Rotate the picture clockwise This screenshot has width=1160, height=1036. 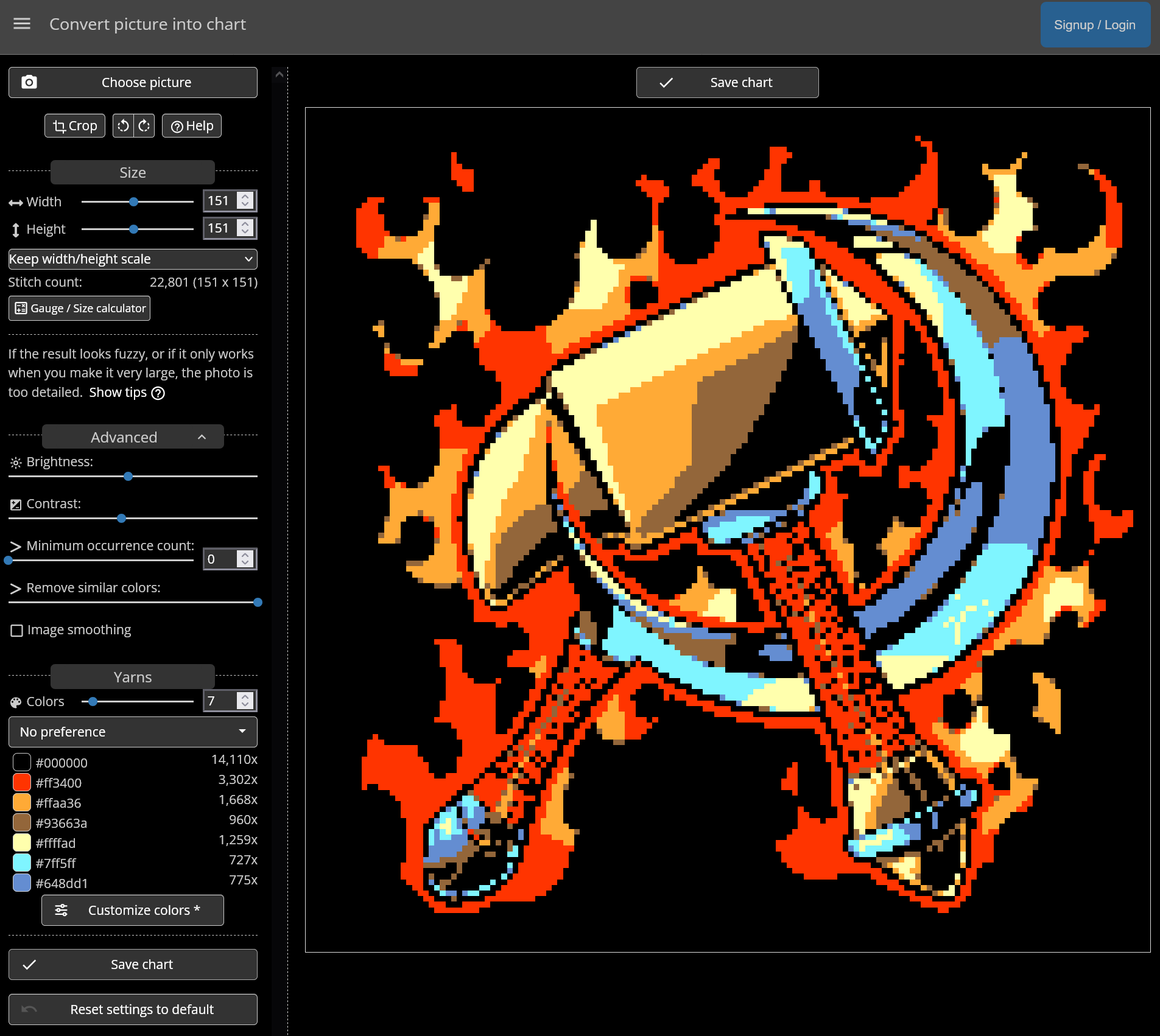(144, 126)
